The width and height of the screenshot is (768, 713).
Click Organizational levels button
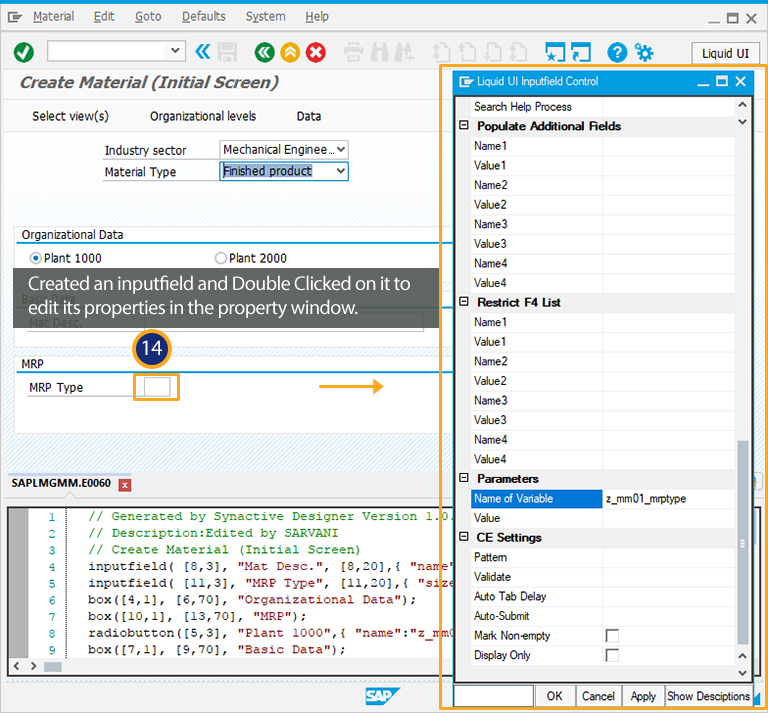coord(203,116)
